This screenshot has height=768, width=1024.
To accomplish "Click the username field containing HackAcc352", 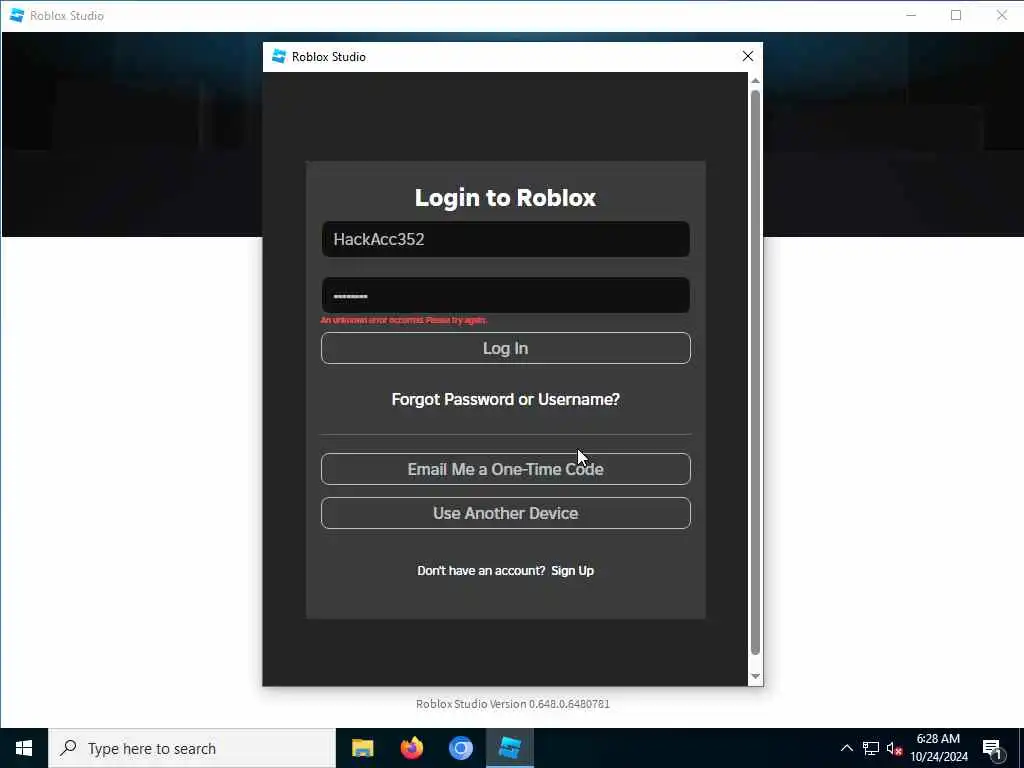I will coord(505,239).
